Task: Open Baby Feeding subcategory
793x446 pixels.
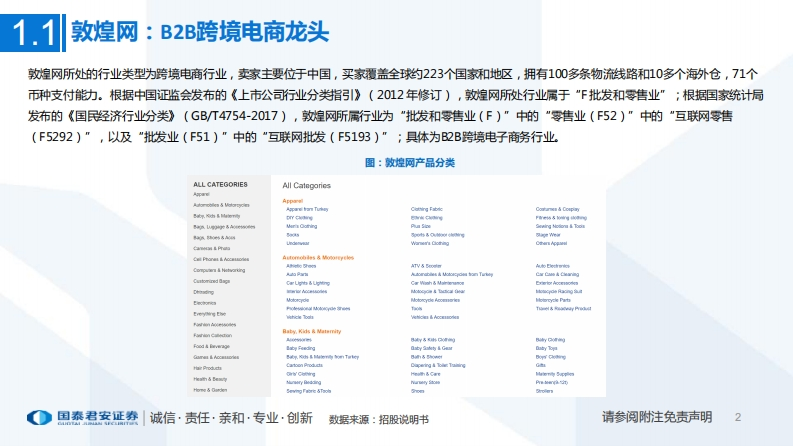Action: [x=300, y=348]
